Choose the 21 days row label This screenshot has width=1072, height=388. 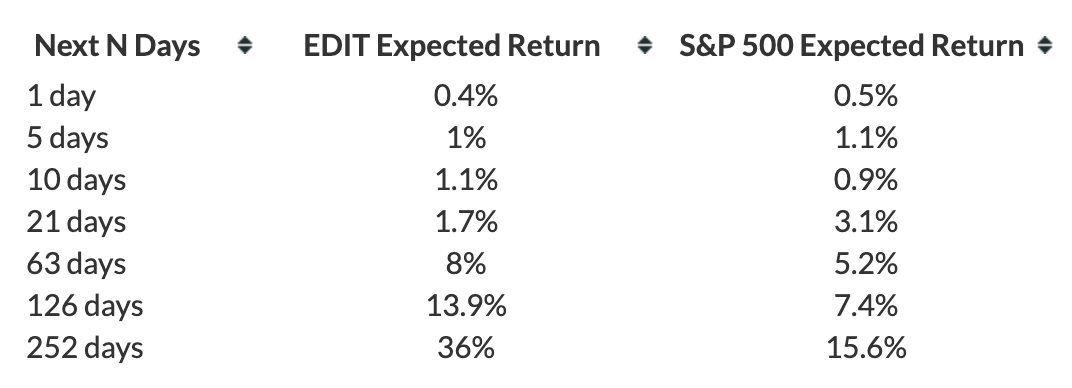[x=77, y=222]
